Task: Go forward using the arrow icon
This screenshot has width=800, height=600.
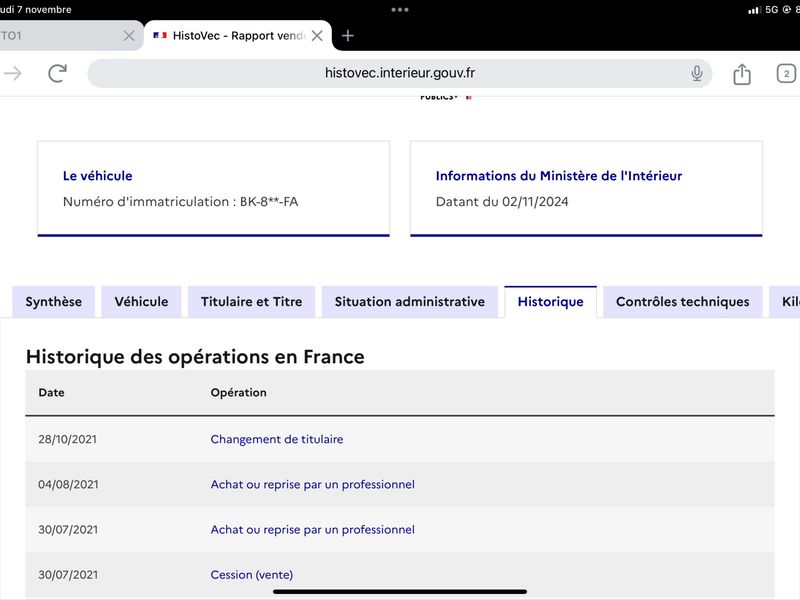Action: tap(13, 73)
